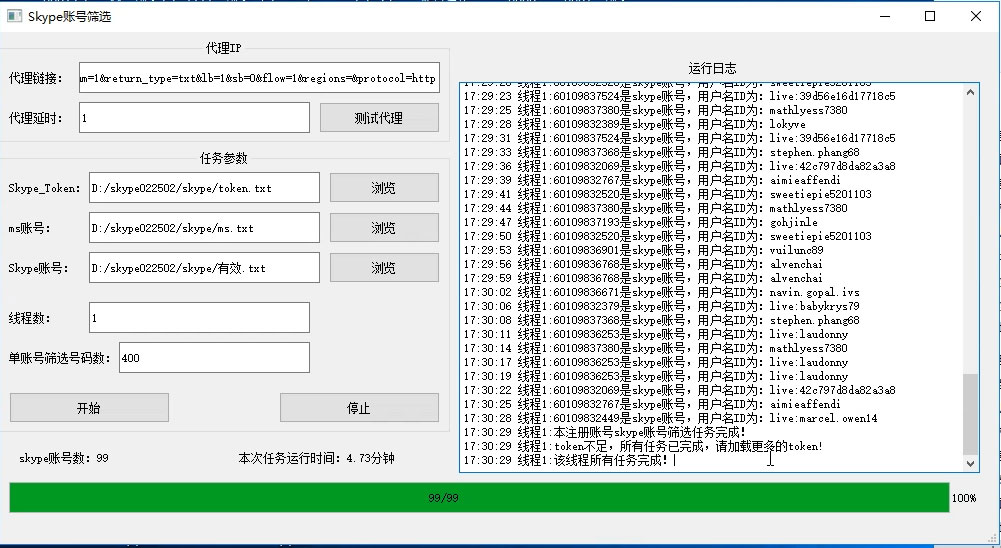This screenshot has width=1001, height=548.
Task: Click the 本次任务运行时间 status text
Action: [316, 458]
